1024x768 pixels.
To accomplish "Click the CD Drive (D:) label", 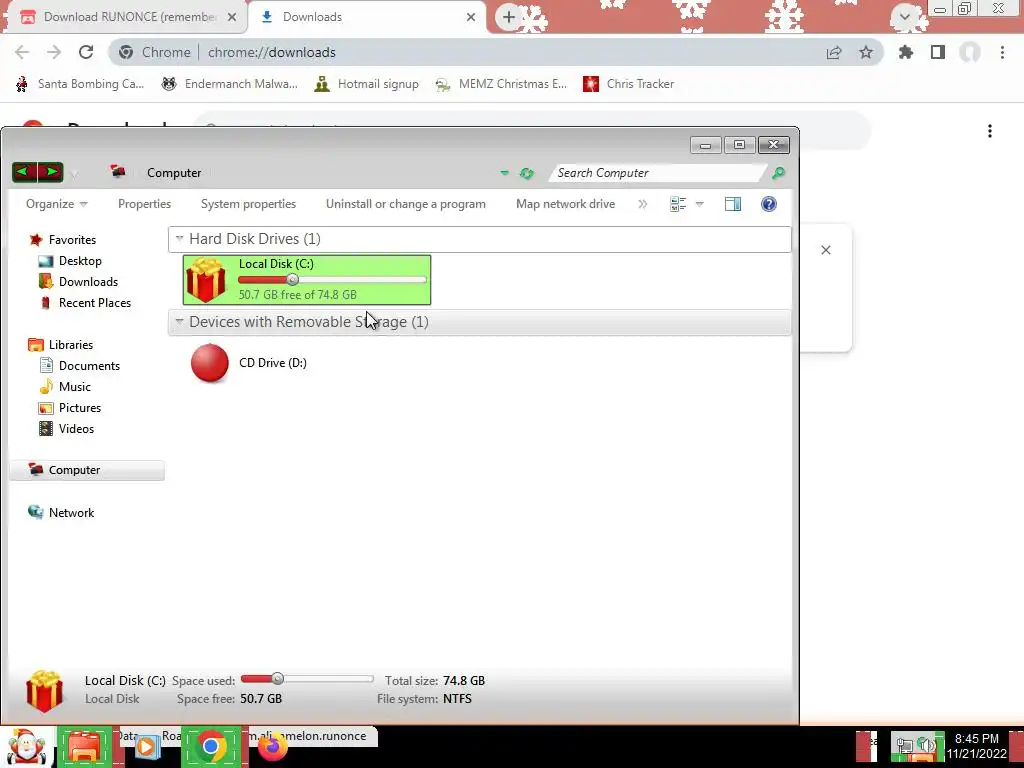I will (x=273, y=362).
